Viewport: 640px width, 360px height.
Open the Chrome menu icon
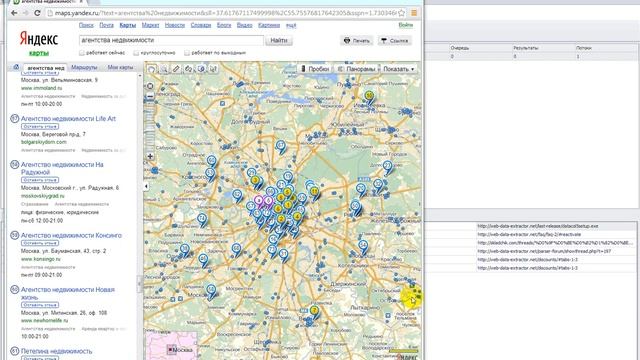point(414,13)
